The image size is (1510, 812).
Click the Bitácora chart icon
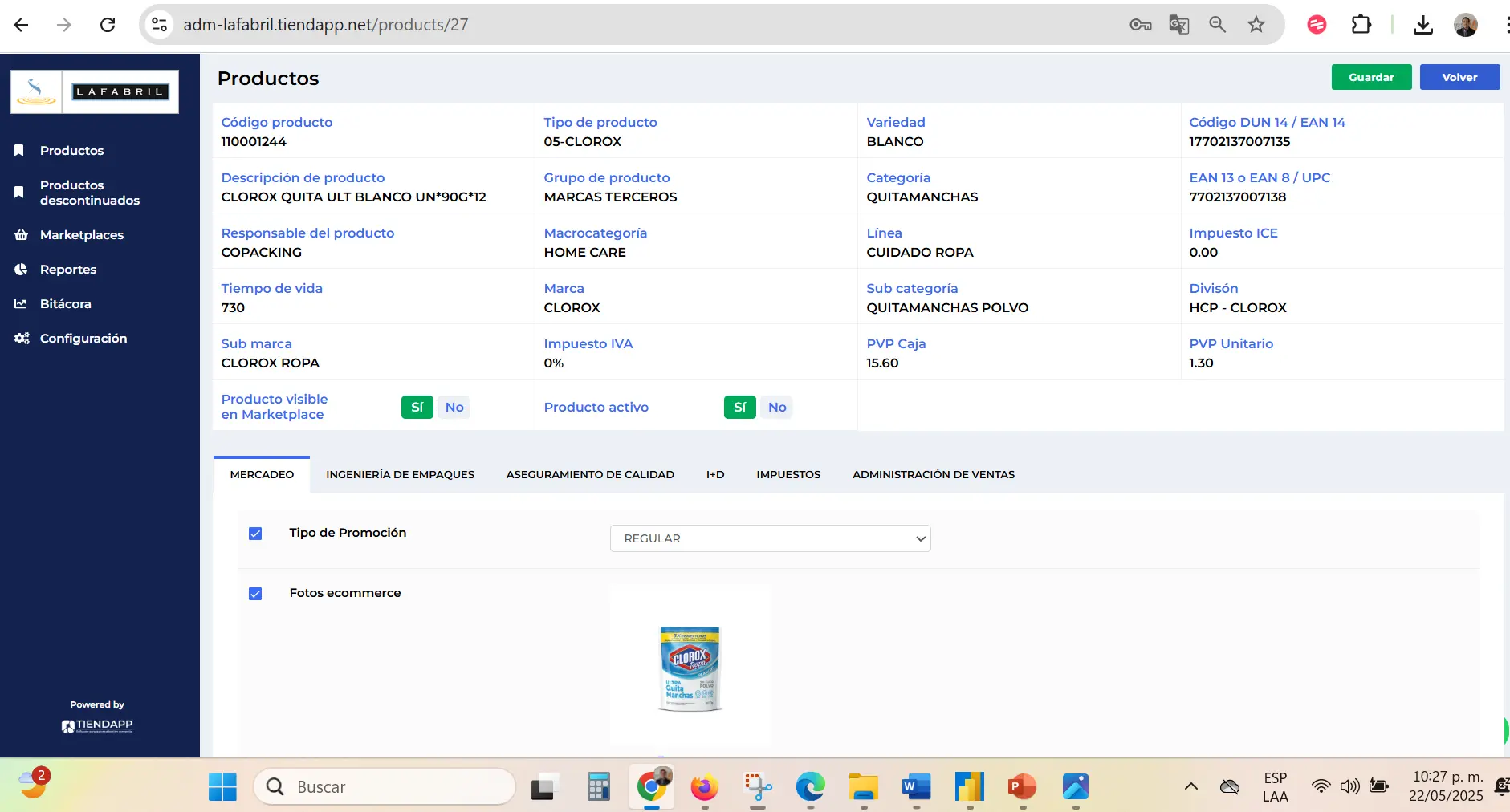click(x=21, y=304)
